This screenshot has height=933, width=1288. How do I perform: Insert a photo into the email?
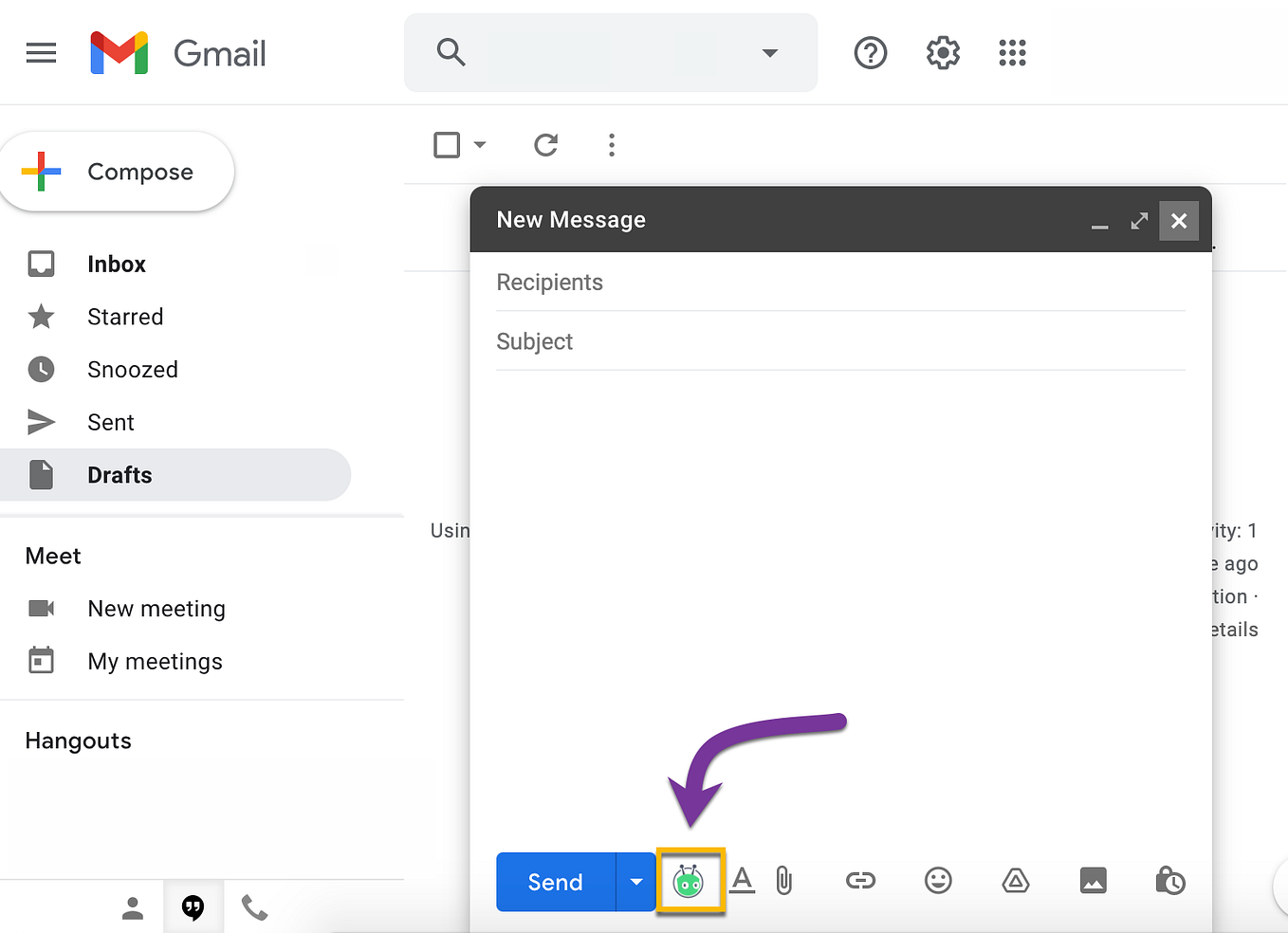tap(1093, 881)
